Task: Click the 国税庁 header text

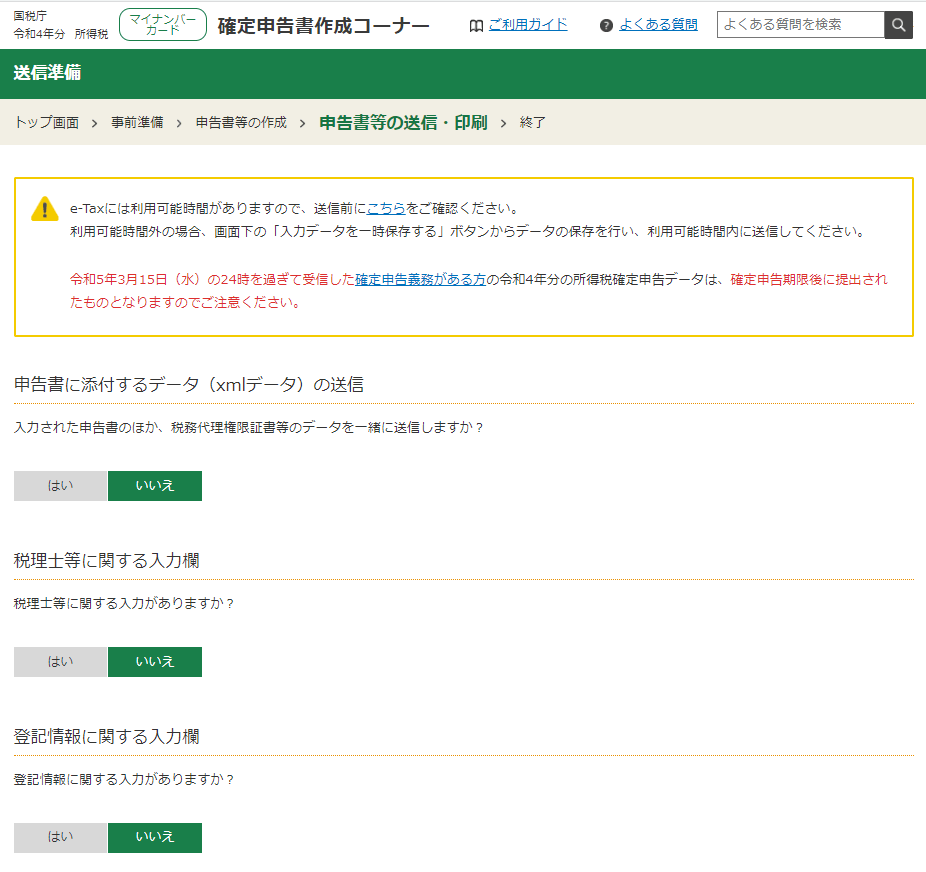Action: (x=30, y=16)
